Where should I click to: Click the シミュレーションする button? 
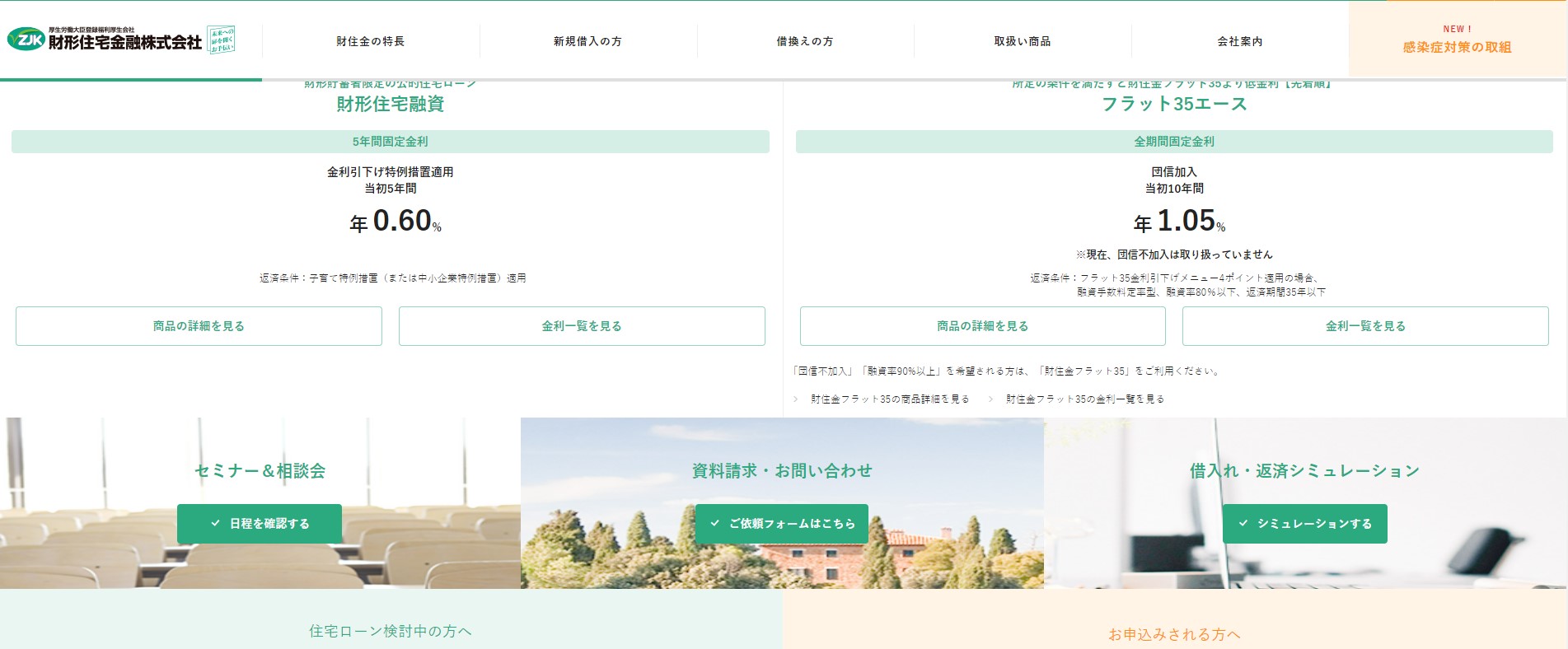(1305, 524)
